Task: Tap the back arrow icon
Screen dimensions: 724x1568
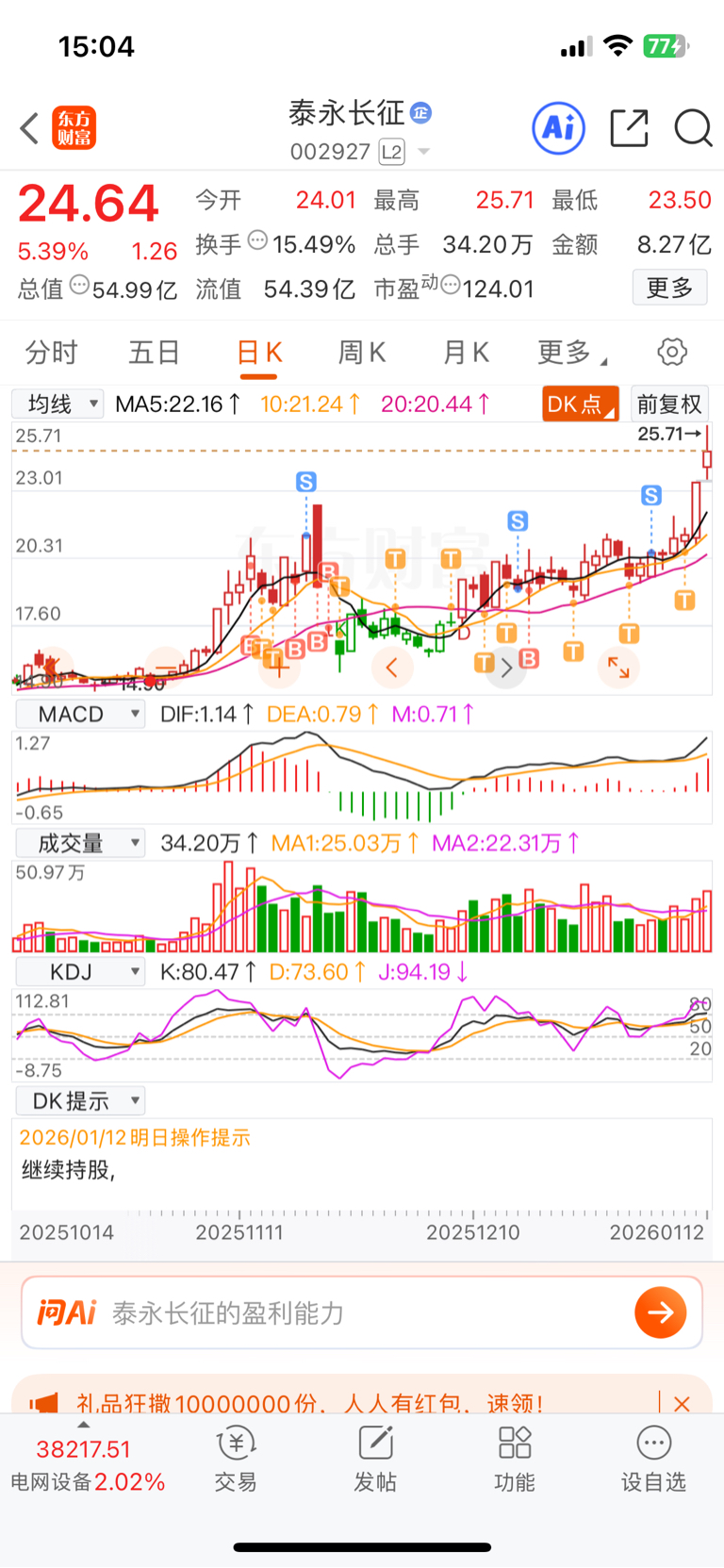Action: point(29,128)
